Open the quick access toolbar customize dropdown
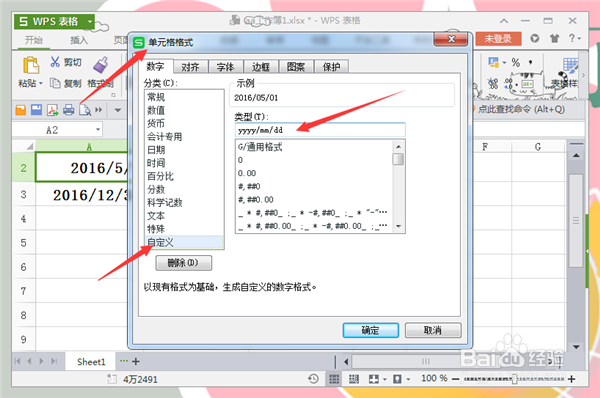This screenshot has height=398, width=600. pos(118,110)
